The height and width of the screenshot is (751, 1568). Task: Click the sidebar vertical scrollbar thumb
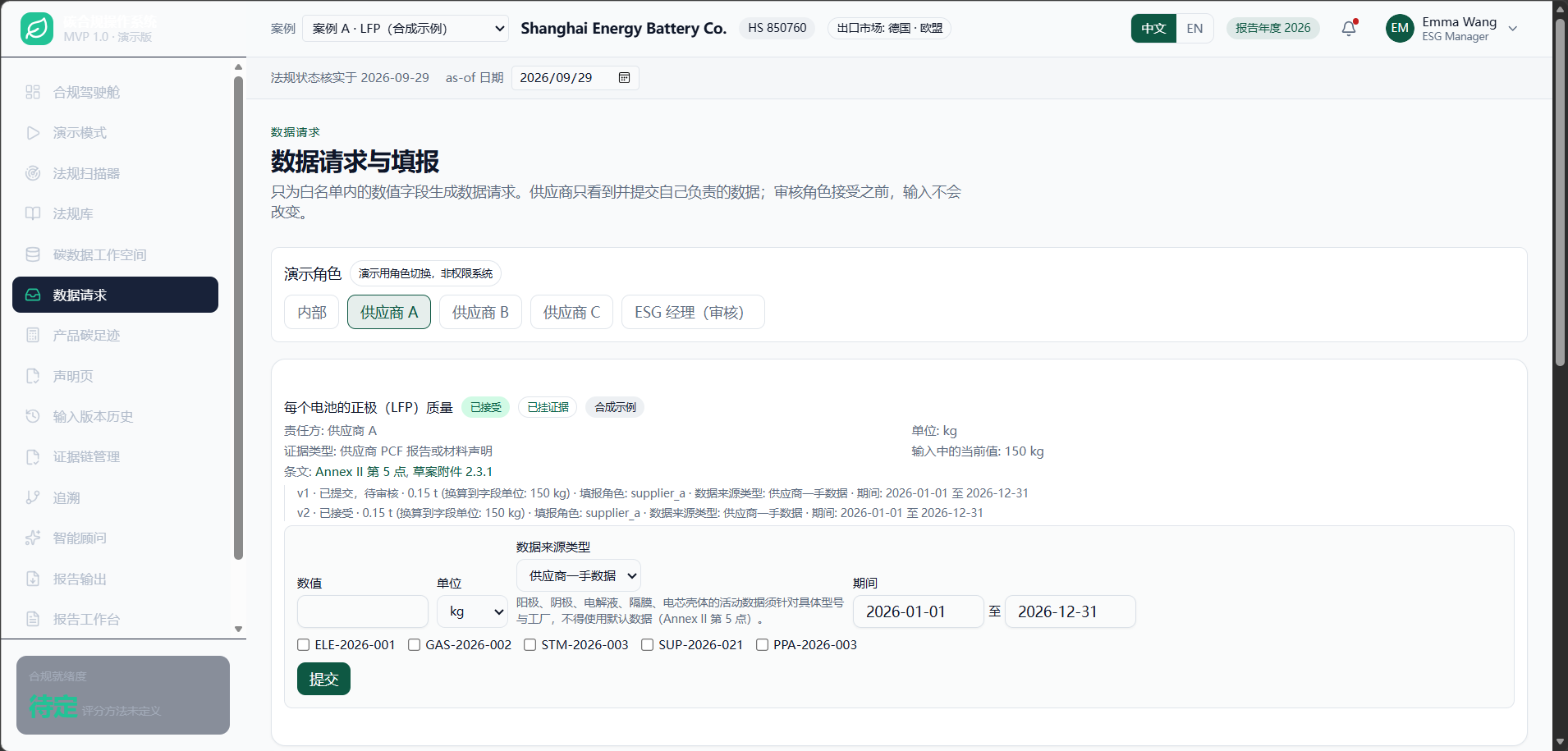click(x=238, y=318)
